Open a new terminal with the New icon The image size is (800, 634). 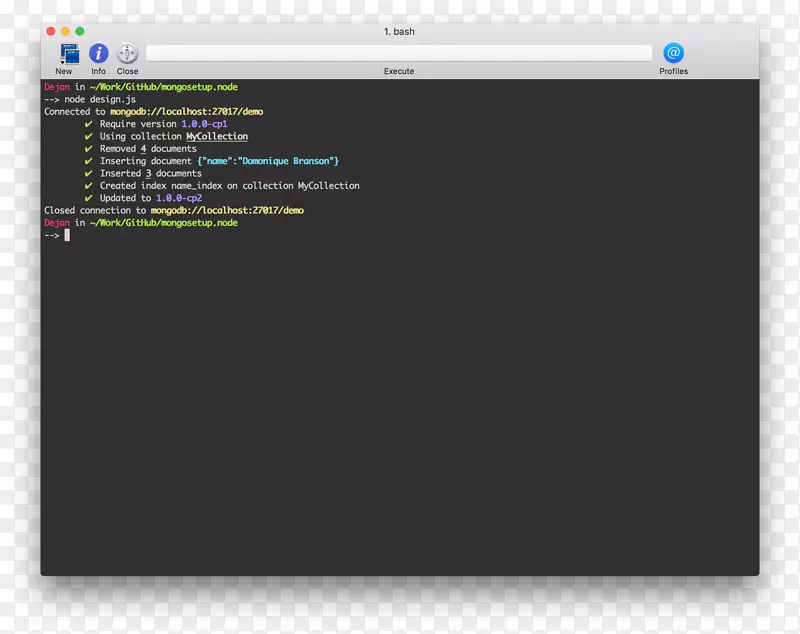coord(67,54)
